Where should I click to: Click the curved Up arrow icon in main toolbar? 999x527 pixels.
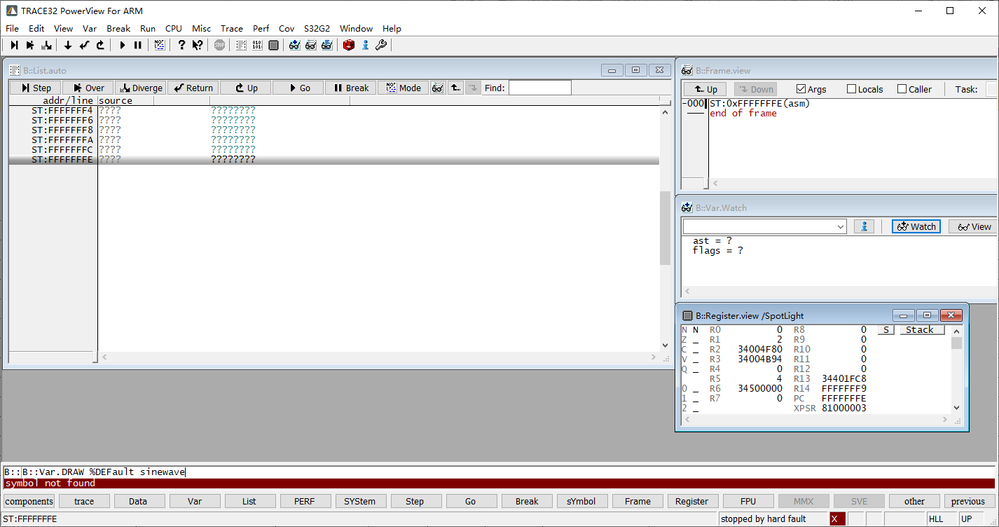point(100,45)
